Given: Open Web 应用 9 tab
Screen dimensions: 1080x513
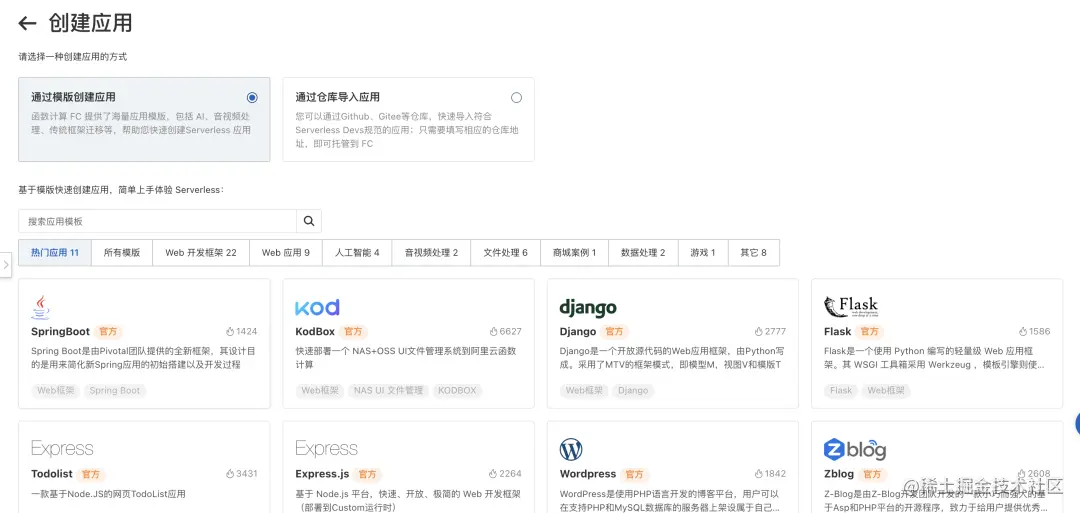Looking at the screenshot, I should (286, 253).
